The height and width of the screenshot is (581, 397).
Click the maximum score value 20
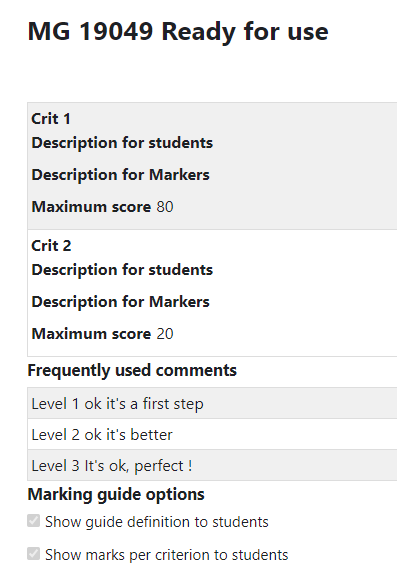pos(165,334)
